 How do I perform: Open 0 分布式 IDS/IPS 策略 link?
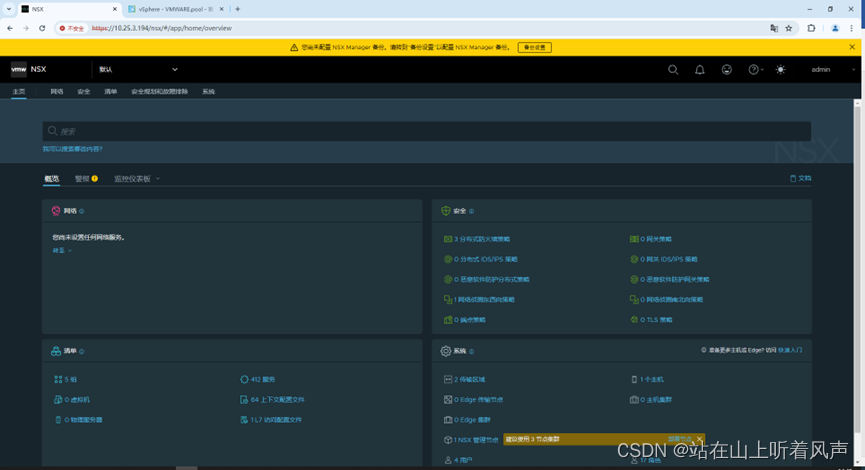click(485, 259)
